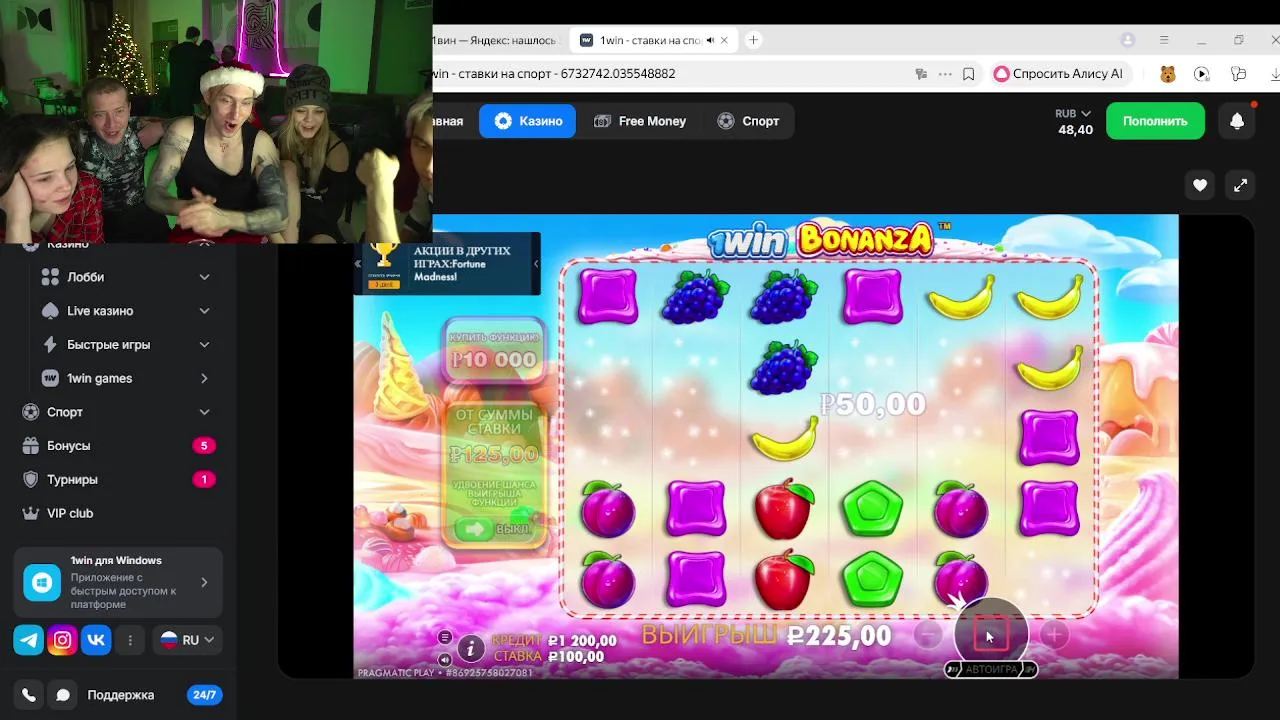Click the ВЫИГРЫШ ₽225,00 win display
The image size is (1280, 720).
[x=766, y=636]
